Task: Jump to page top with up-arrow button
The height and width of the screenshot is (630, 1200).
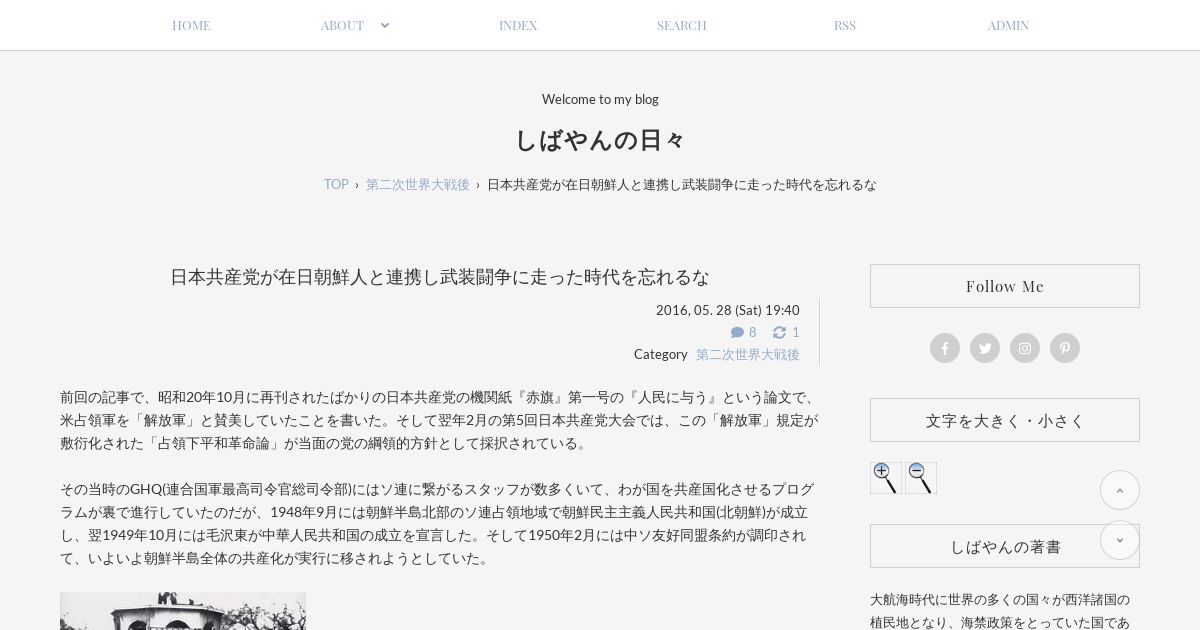Action: tap(1120, 490)
